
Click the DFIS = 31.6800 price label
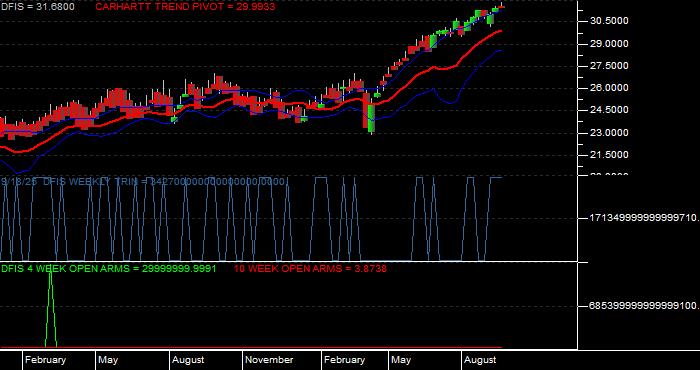click(x=38, y=7)
